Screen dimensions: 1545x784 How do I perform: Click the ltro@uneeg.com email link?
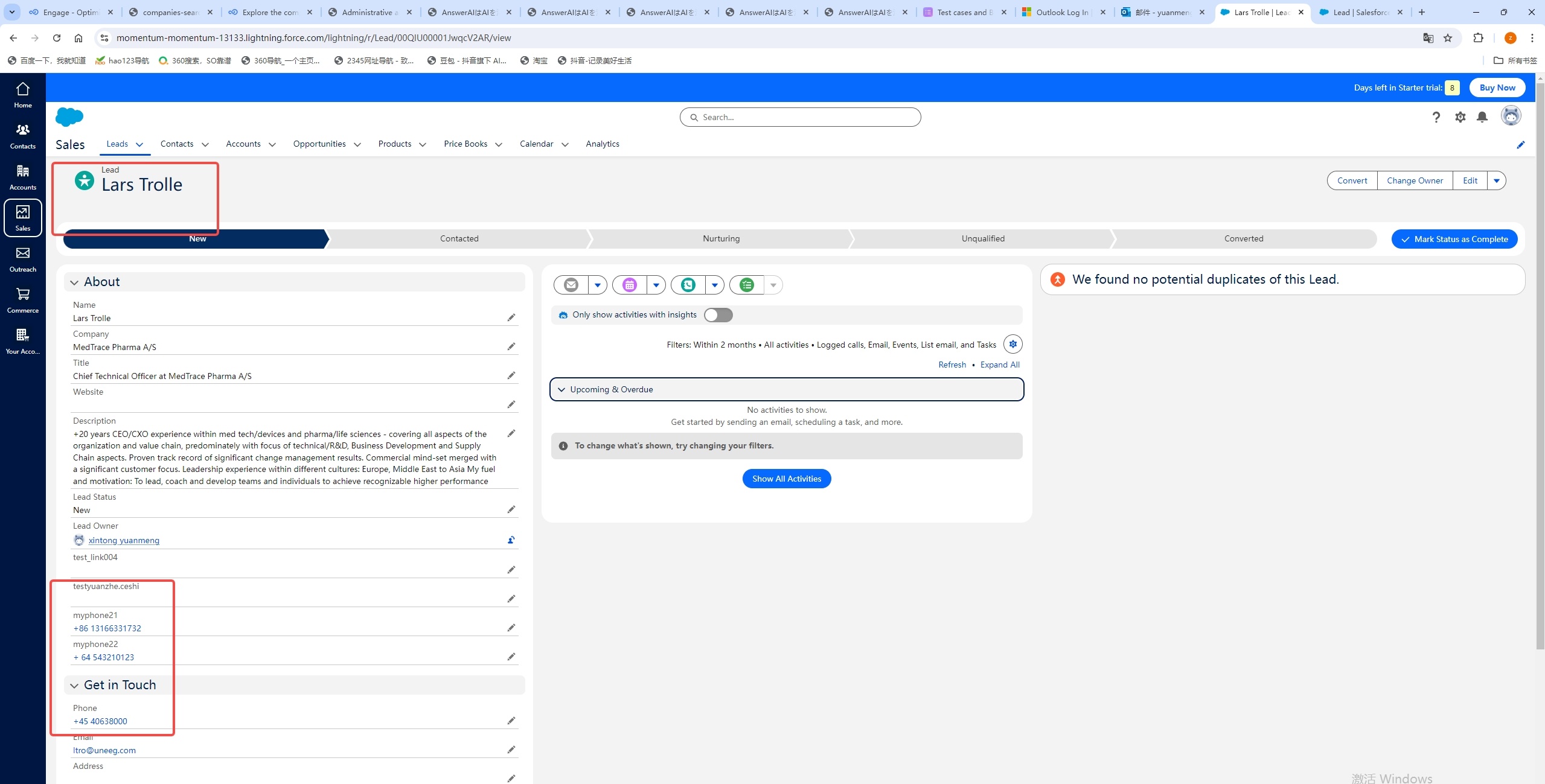pyautogui.click(x=104, y=750)
